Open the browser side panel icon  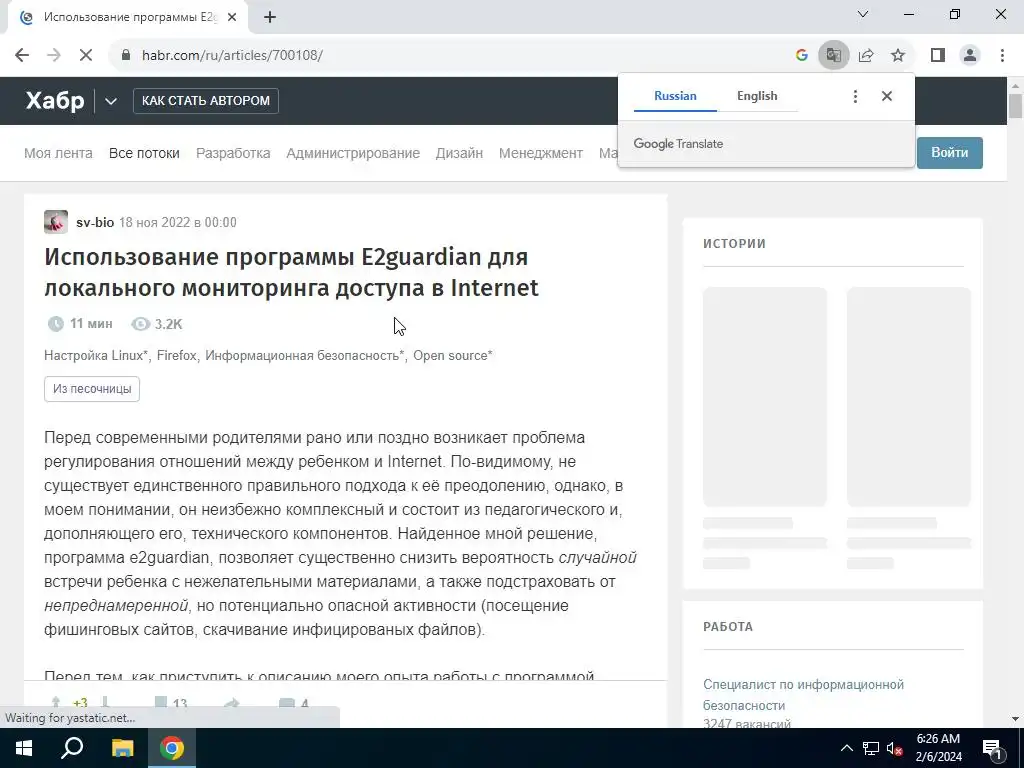click(938, 56)
